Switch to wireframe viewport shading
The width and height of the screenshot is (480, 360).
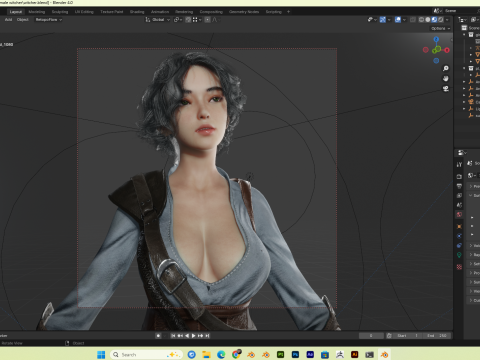(422, 20)
